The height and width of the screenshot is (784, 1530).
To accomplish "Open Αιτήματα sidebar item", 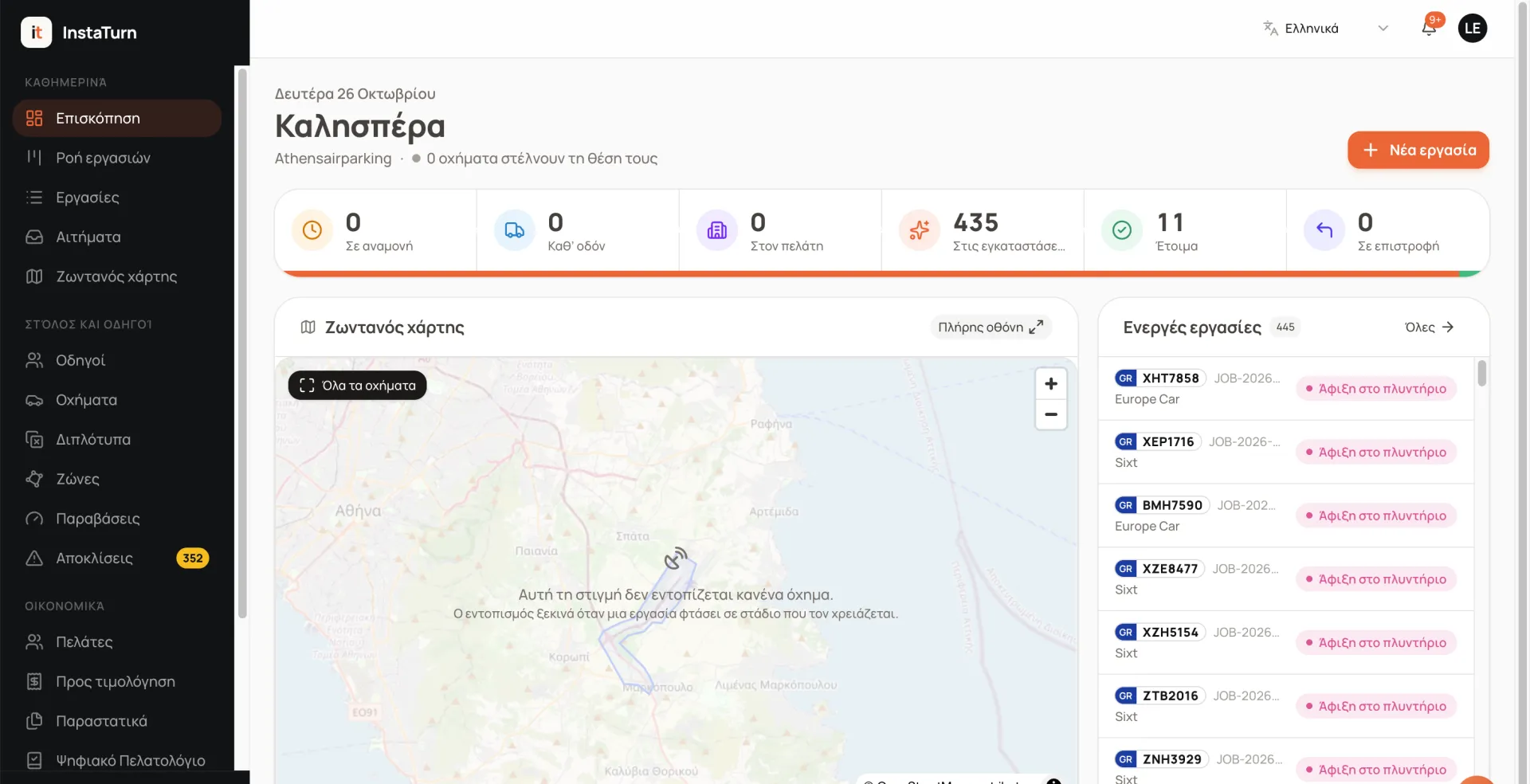I will coord(117,237).
